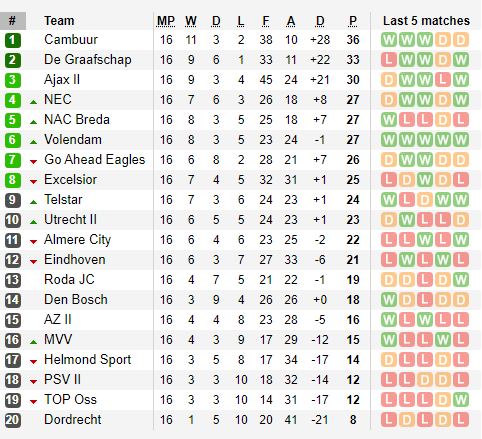Open the Helmond Sport team link

point(88,360)
